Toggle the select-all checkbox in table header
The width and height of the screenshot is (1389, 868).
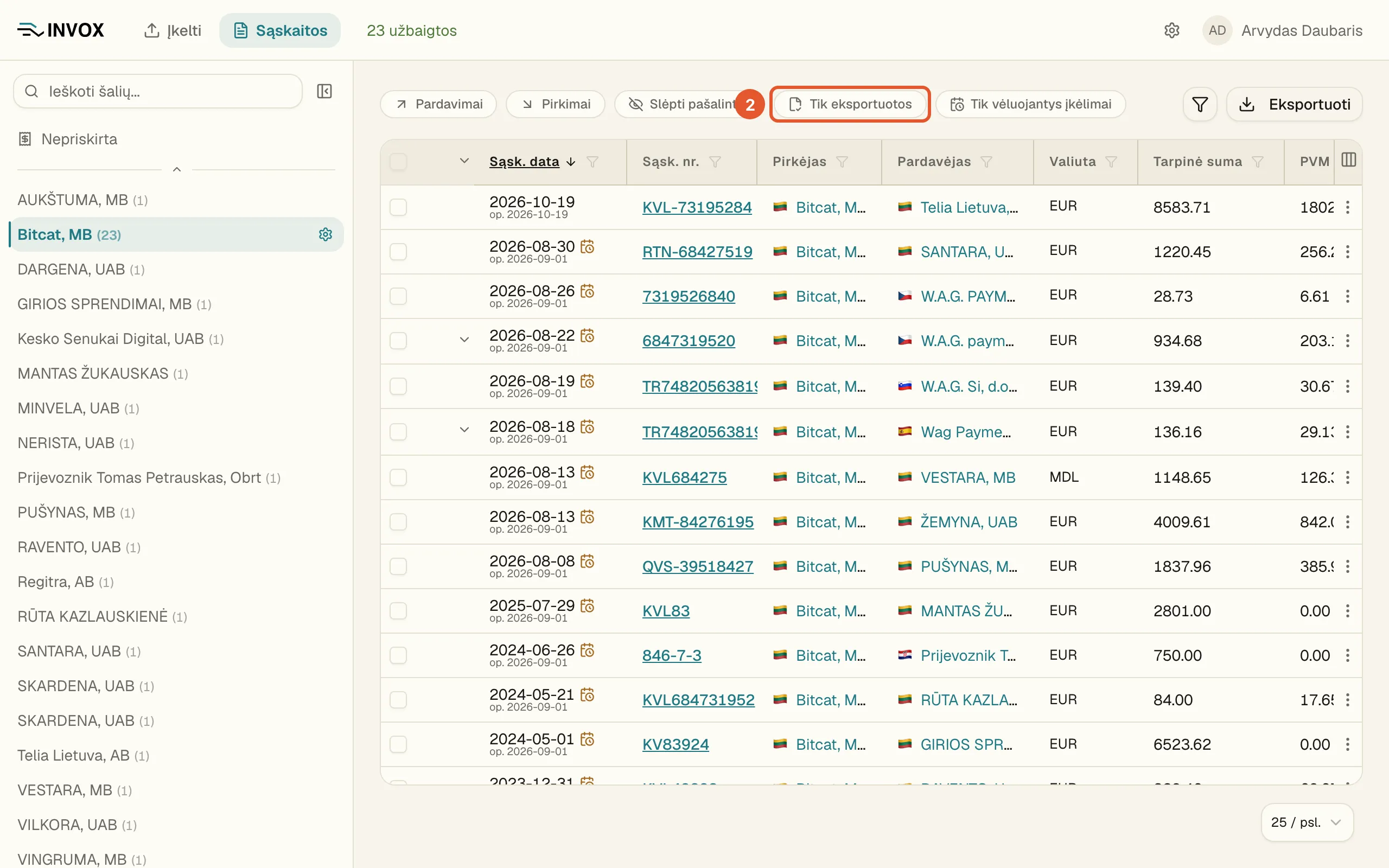[x=398, y=162]
